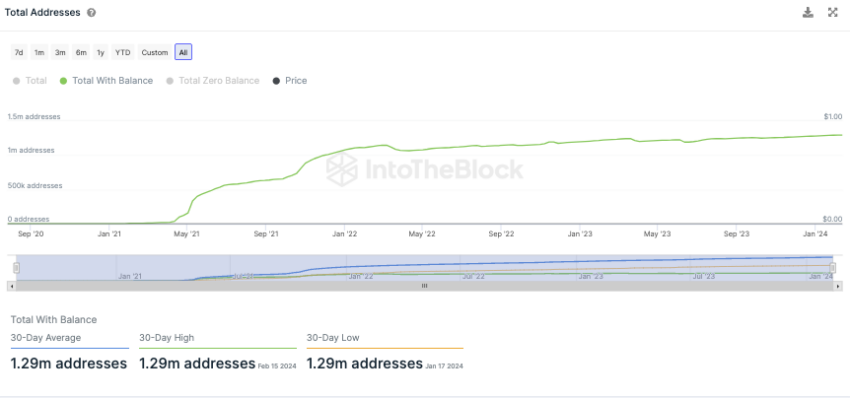Click the navigator left range handle
The image size is (850, 398).
tap(16, 268)
